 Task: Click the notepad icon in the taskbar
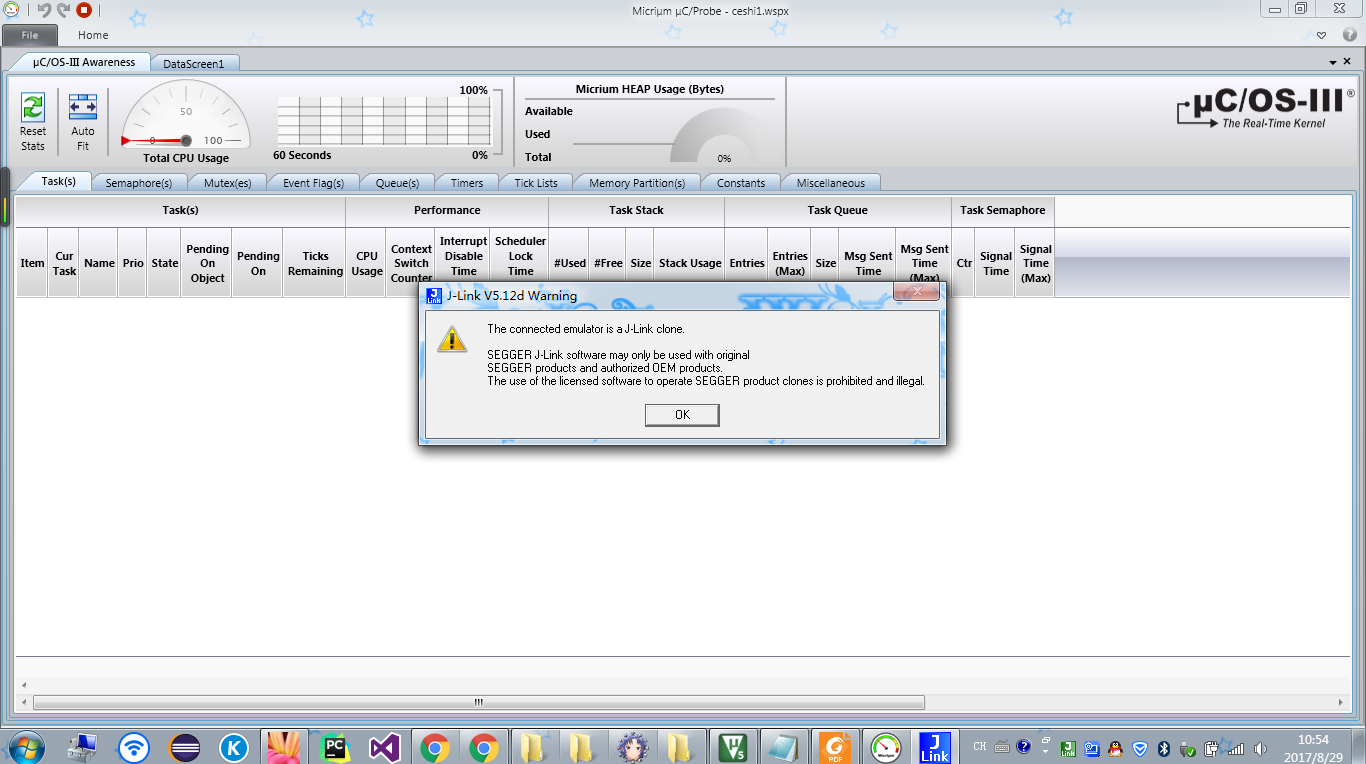784,746
